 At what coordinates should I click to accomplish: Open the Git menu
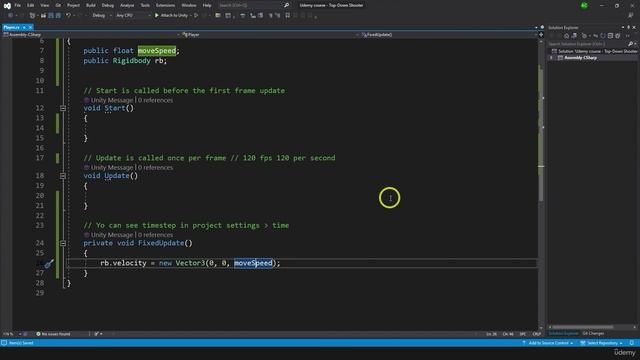coord(58,5)
